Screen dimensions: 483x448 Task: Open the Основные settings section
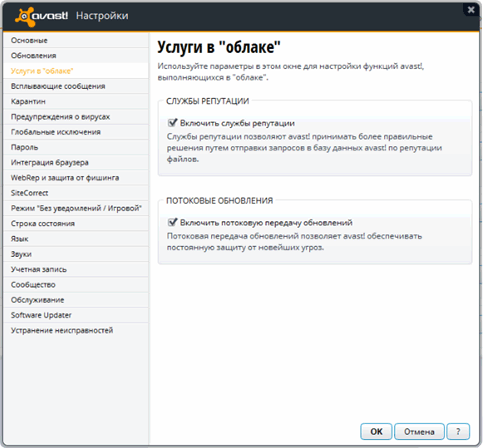click(x=76, y=40)
